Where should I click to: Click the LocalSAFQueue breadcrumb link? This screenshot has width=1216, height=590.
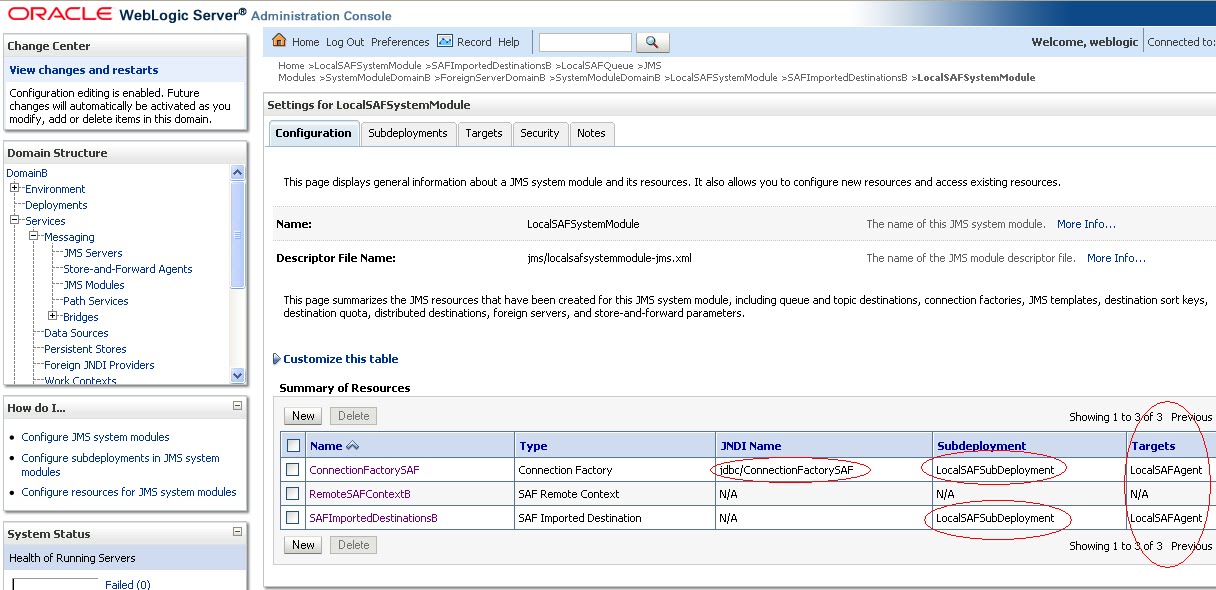pyautogui.click(x=597, y=66)
